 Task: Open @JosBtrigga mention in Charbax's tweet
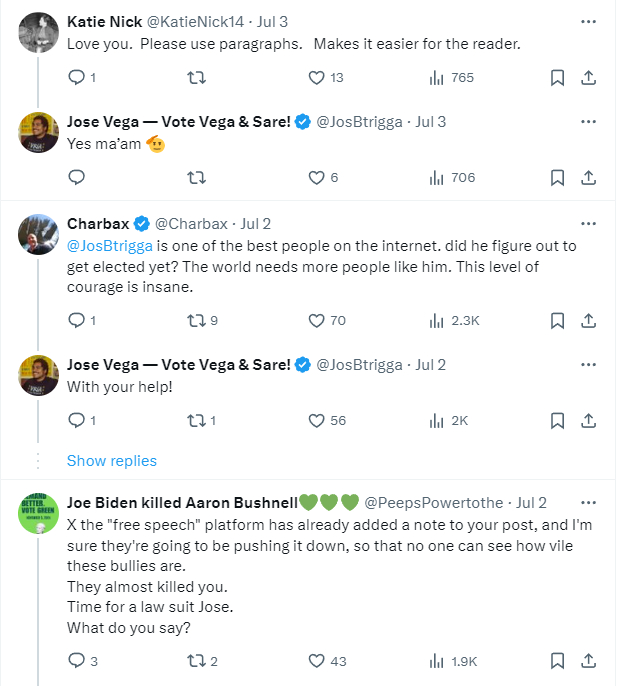click(x=109, y=245)
